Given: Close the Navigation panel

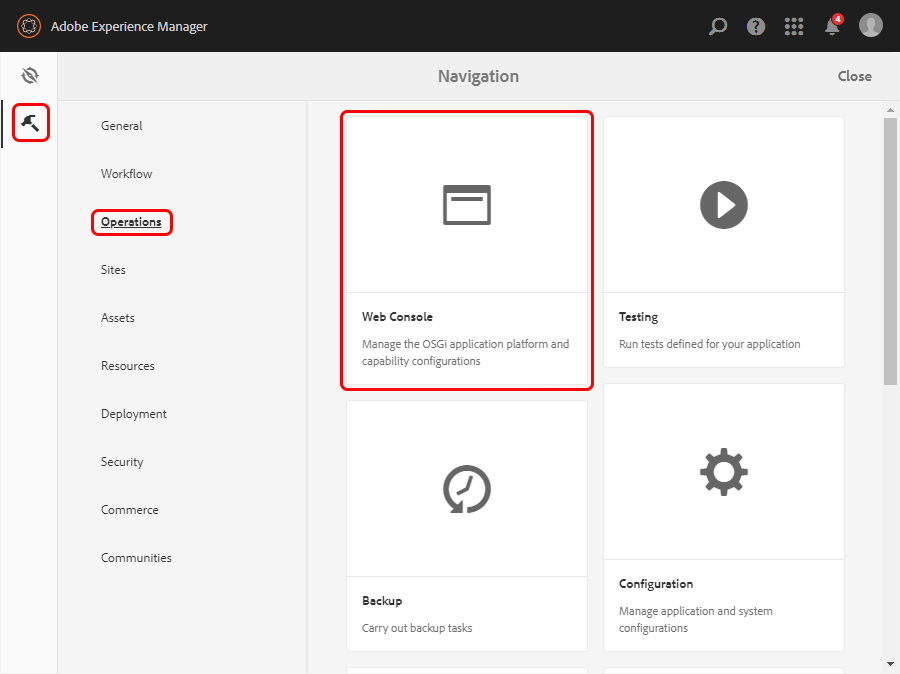Looking at the screenshot, I should pos(854,76).
